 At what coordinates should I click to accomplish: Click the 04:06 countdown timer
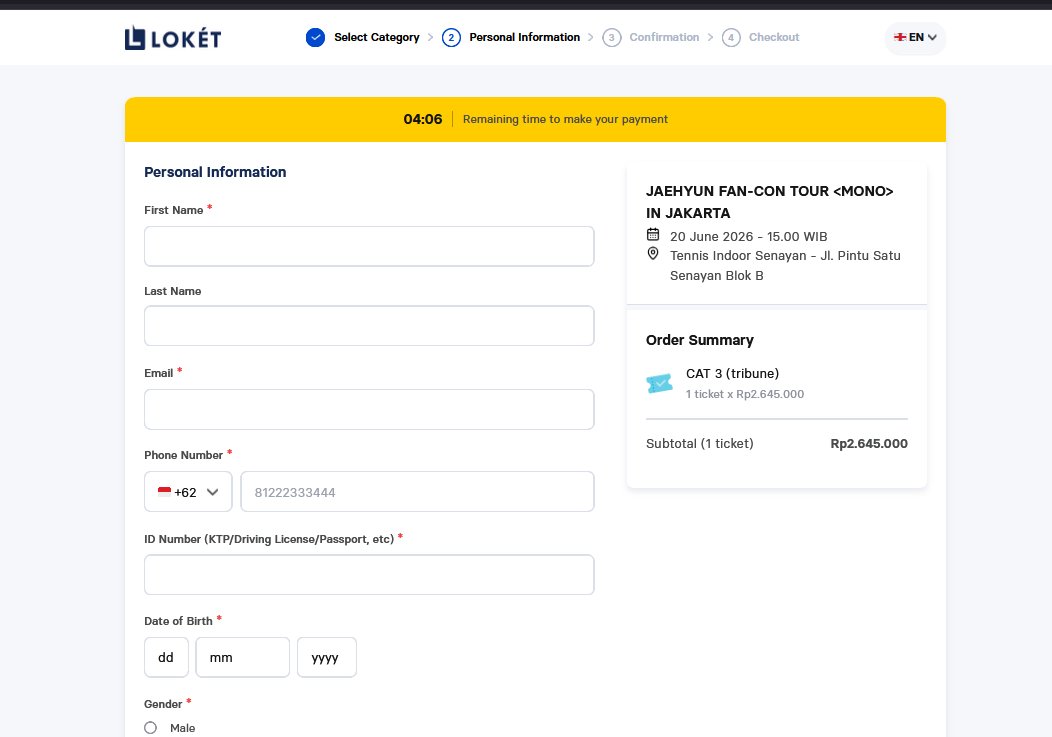[423, 119]
